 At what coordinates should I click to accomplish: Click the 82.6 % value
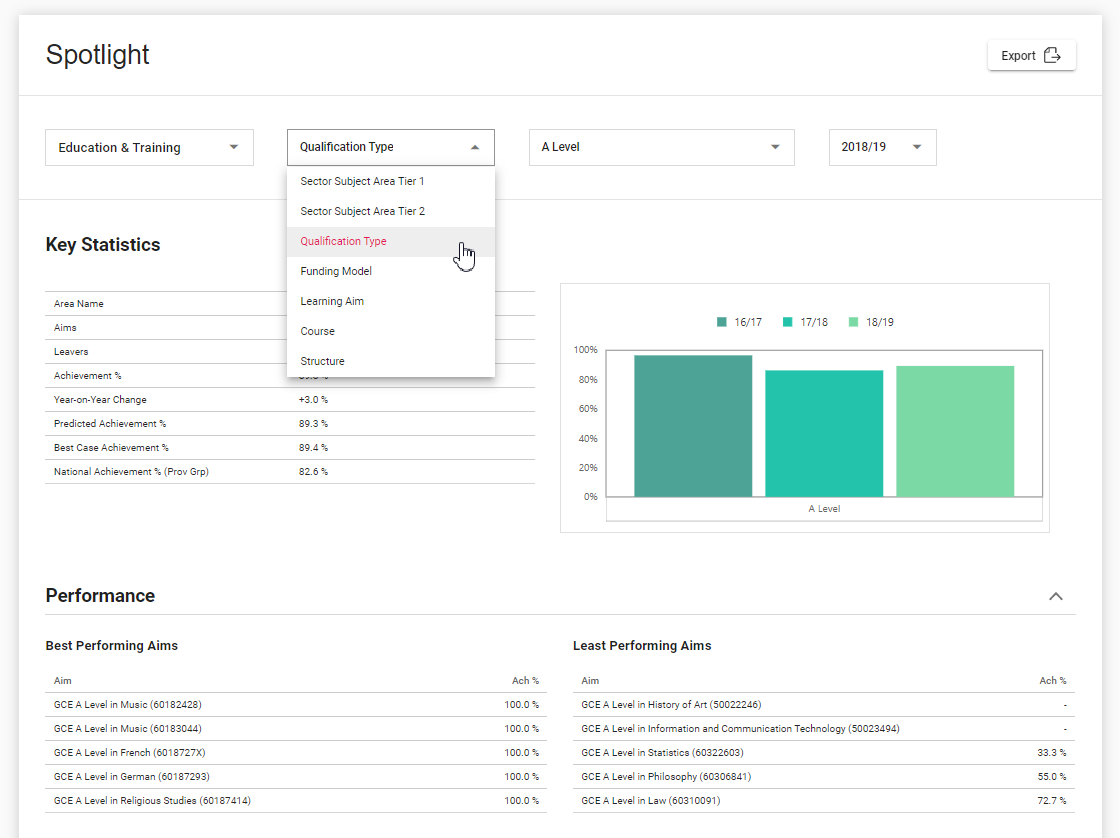click(313, 472)
